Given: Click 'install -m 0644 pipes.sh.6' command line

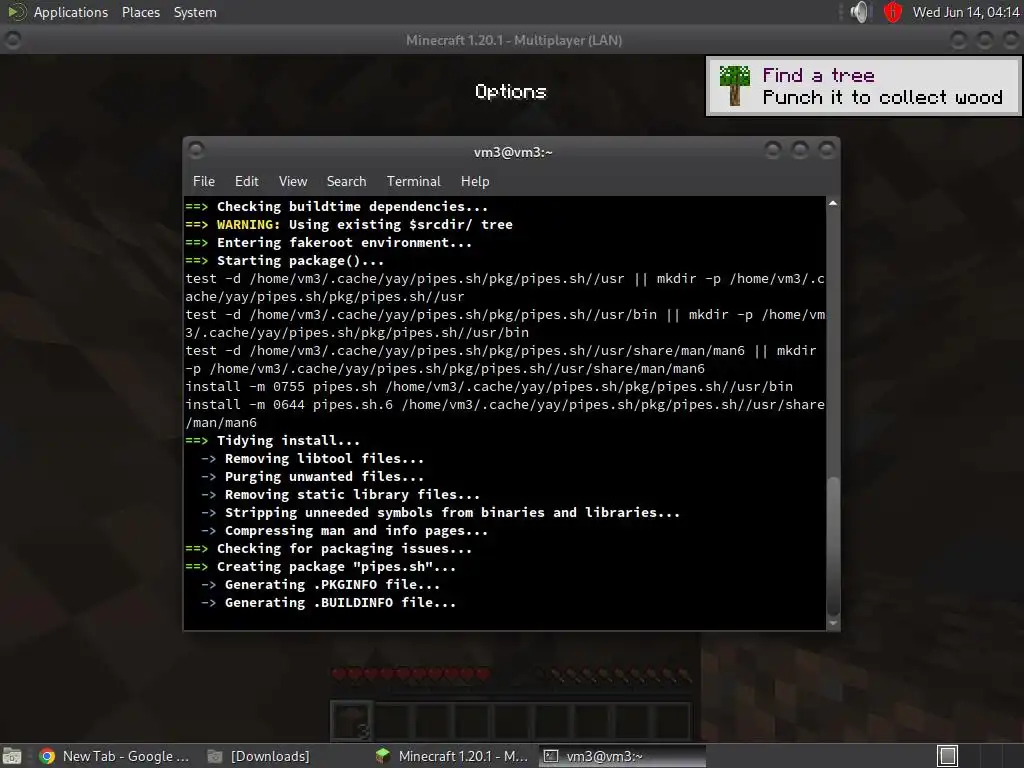Looking at the screenshot, I should [x=504, y=405].
